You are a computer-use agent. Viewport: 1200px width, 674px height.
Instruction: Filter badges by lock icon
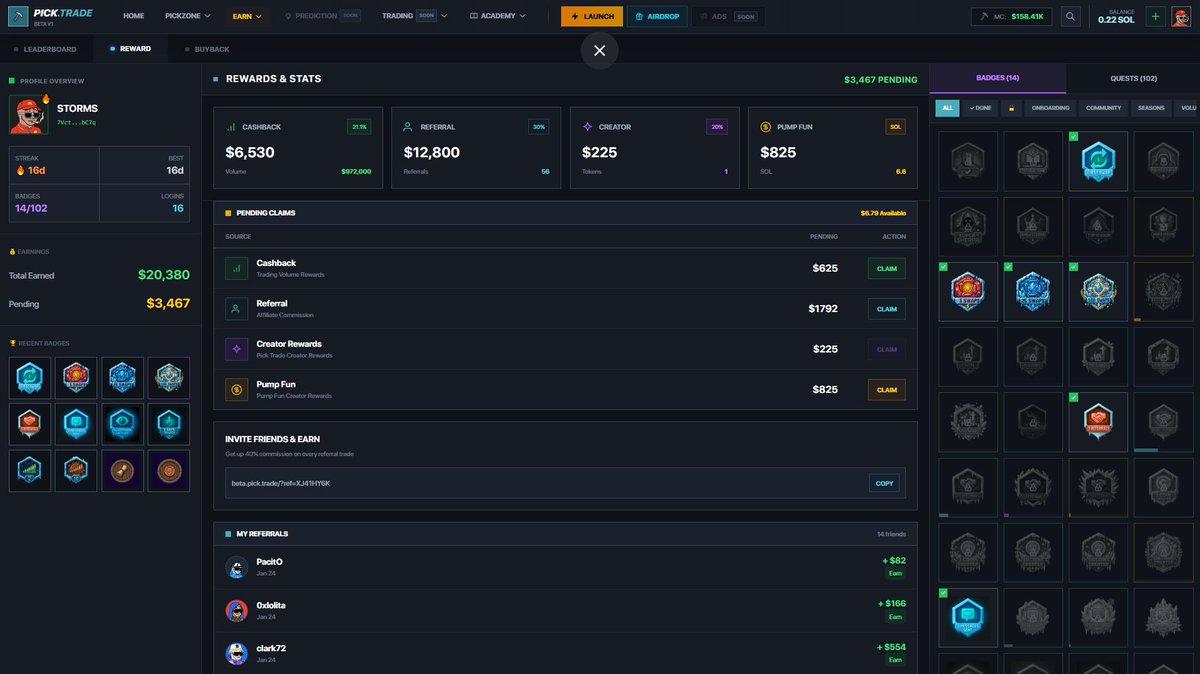[1012, 108]
